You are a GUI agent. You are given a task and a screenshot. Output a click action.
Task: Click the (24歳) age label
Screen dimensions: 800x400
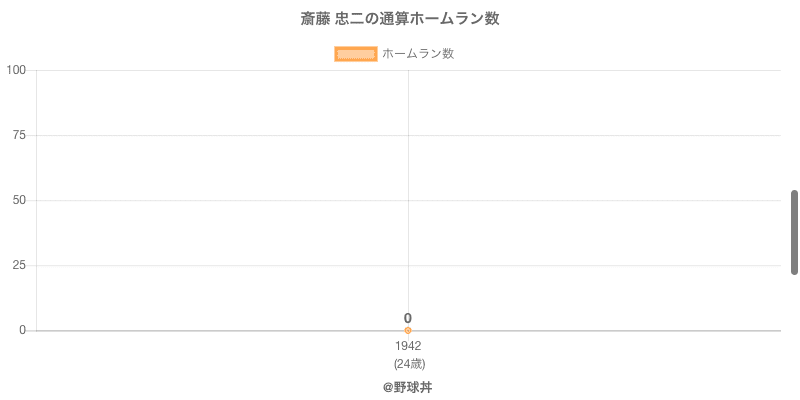click(x=408, y=363)
